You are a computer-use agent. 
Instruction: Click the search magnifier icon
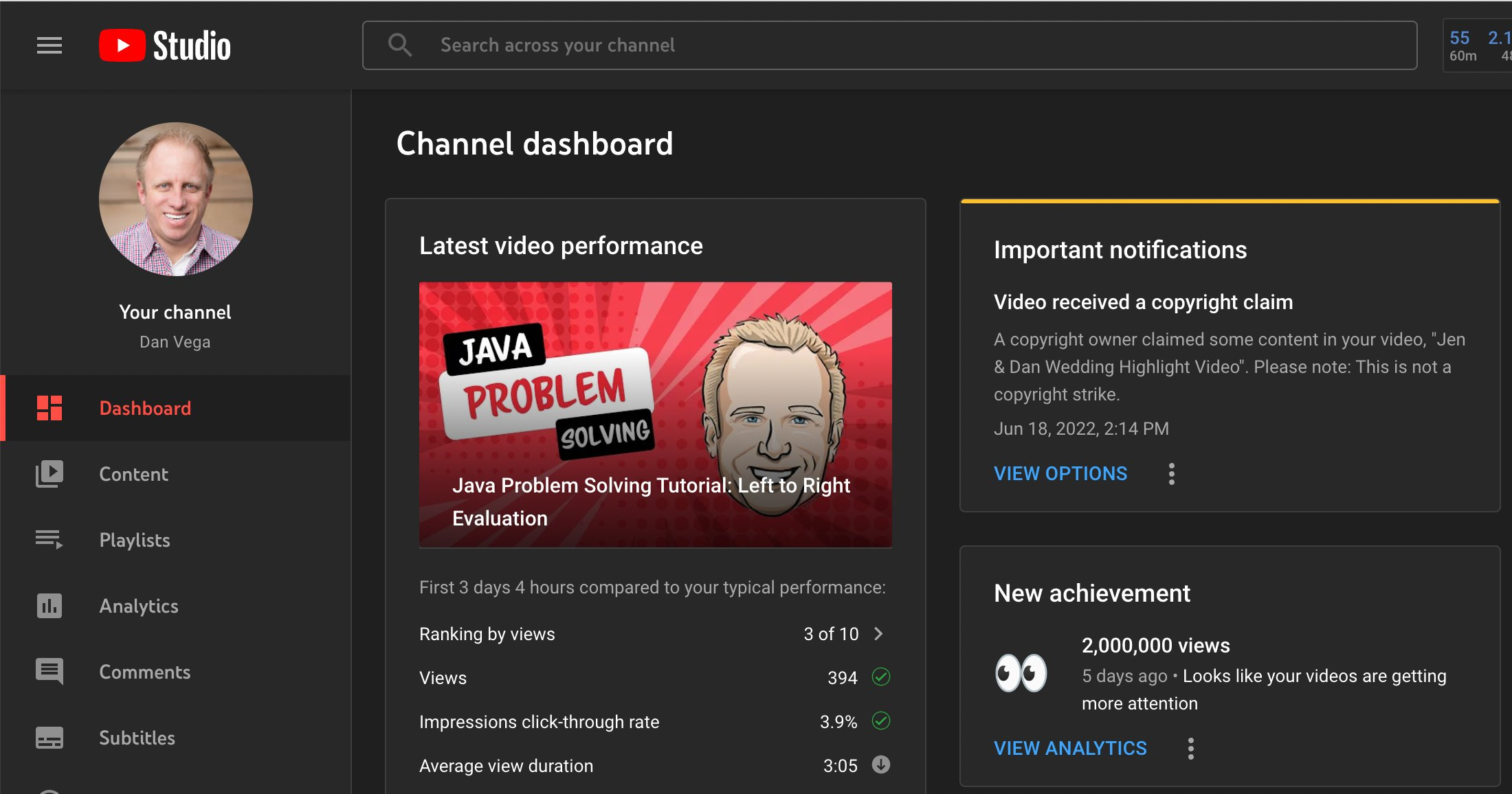[401, 45]
